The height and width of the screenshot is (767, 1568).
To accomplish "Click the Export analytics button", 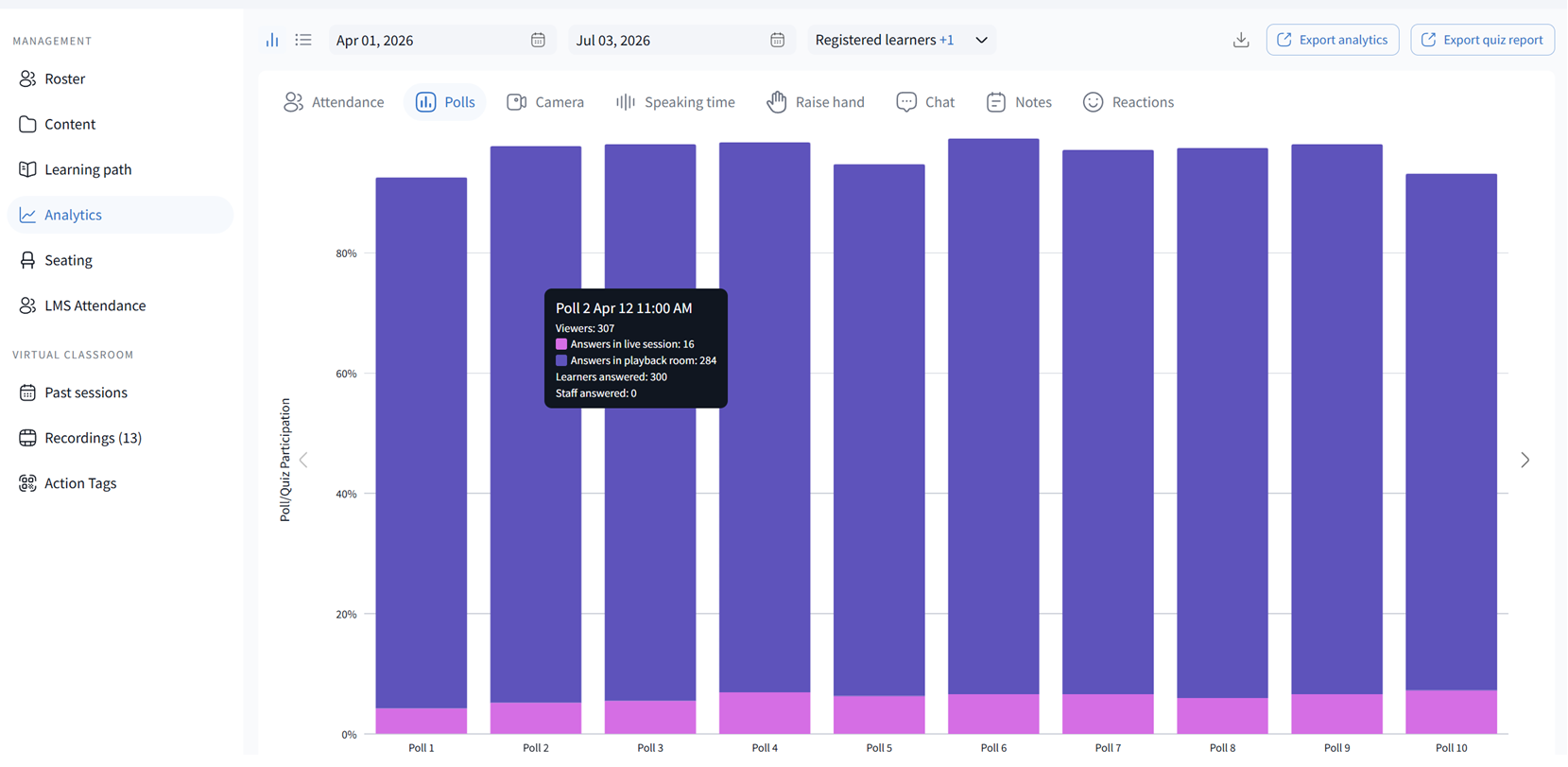I will (x=1333, y=40).
